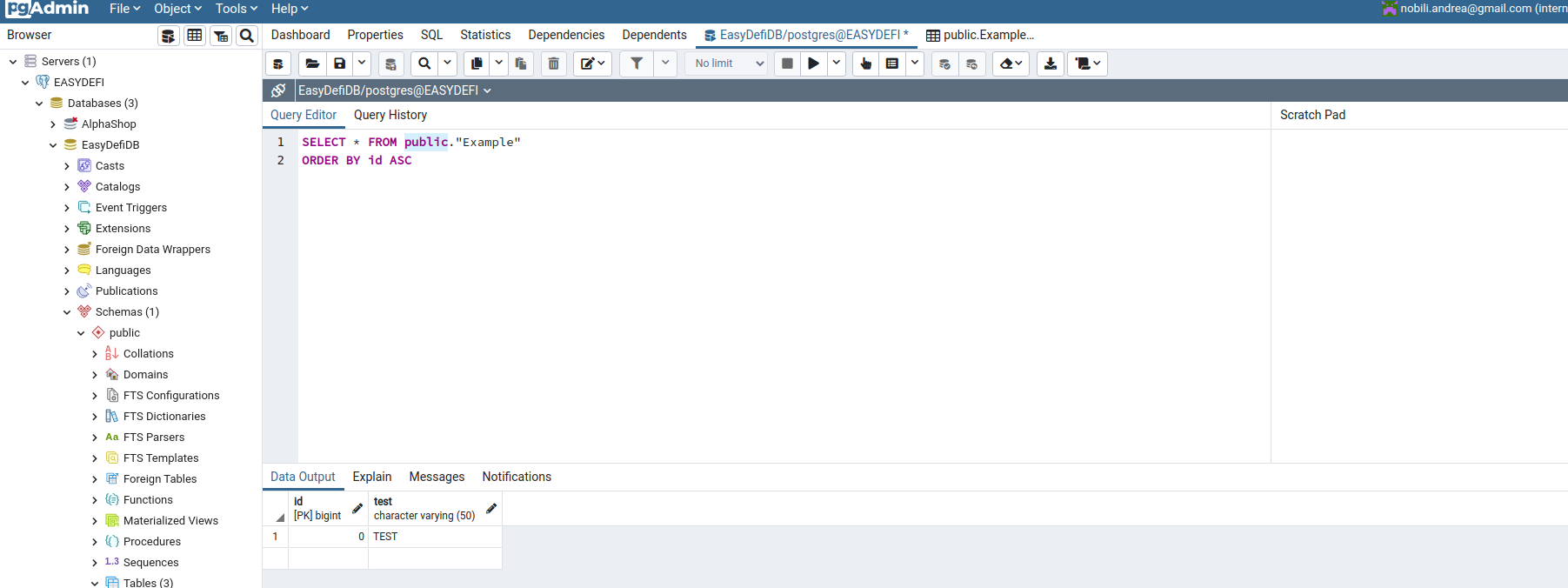The width and height of the screenshot is (1568, 588).
Task: Open the Execute options dropdown arrow
Action: pyautogui.click(x=836, y=63)
